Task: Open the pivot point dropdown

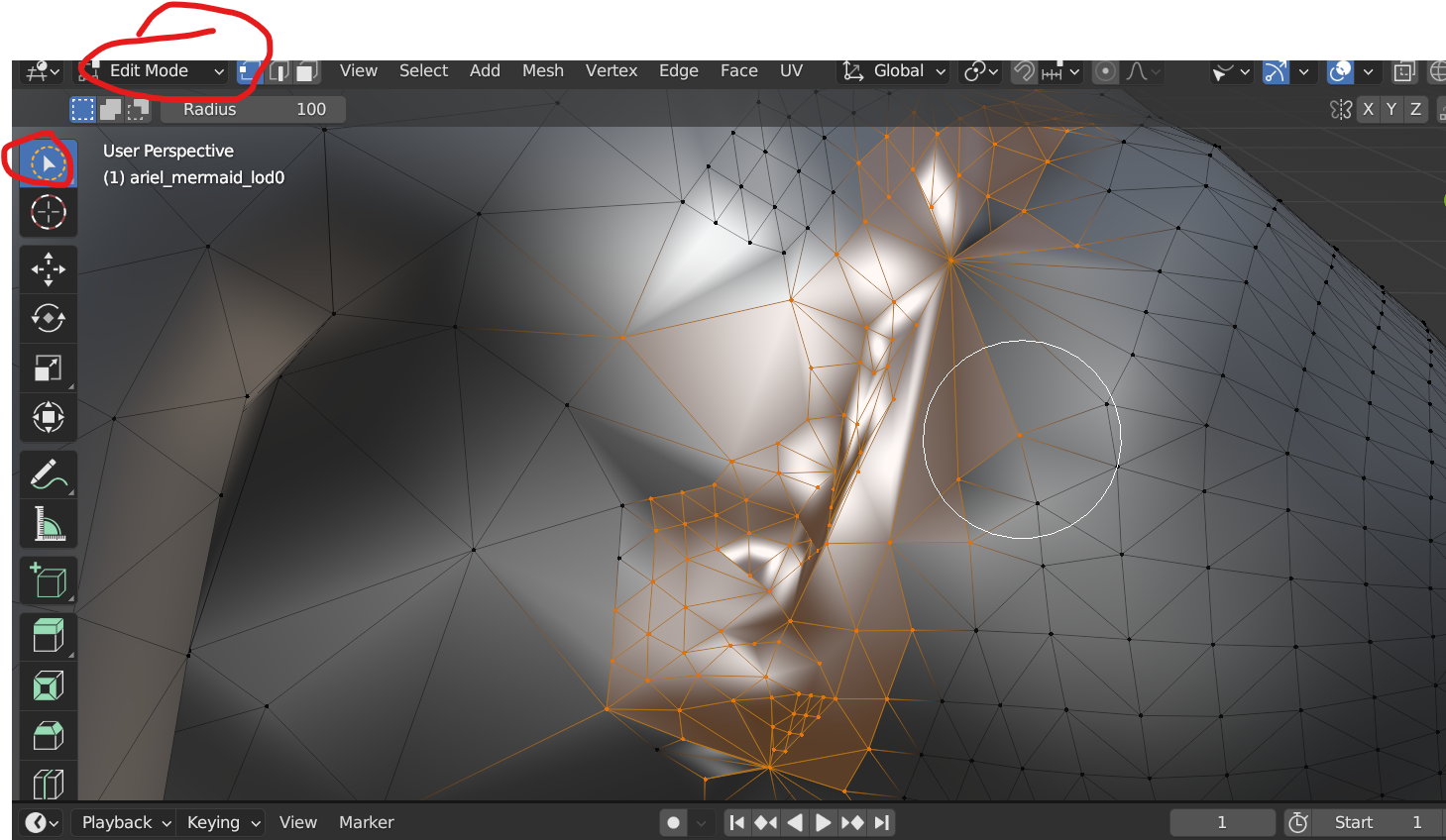Action: pos(982,71)
